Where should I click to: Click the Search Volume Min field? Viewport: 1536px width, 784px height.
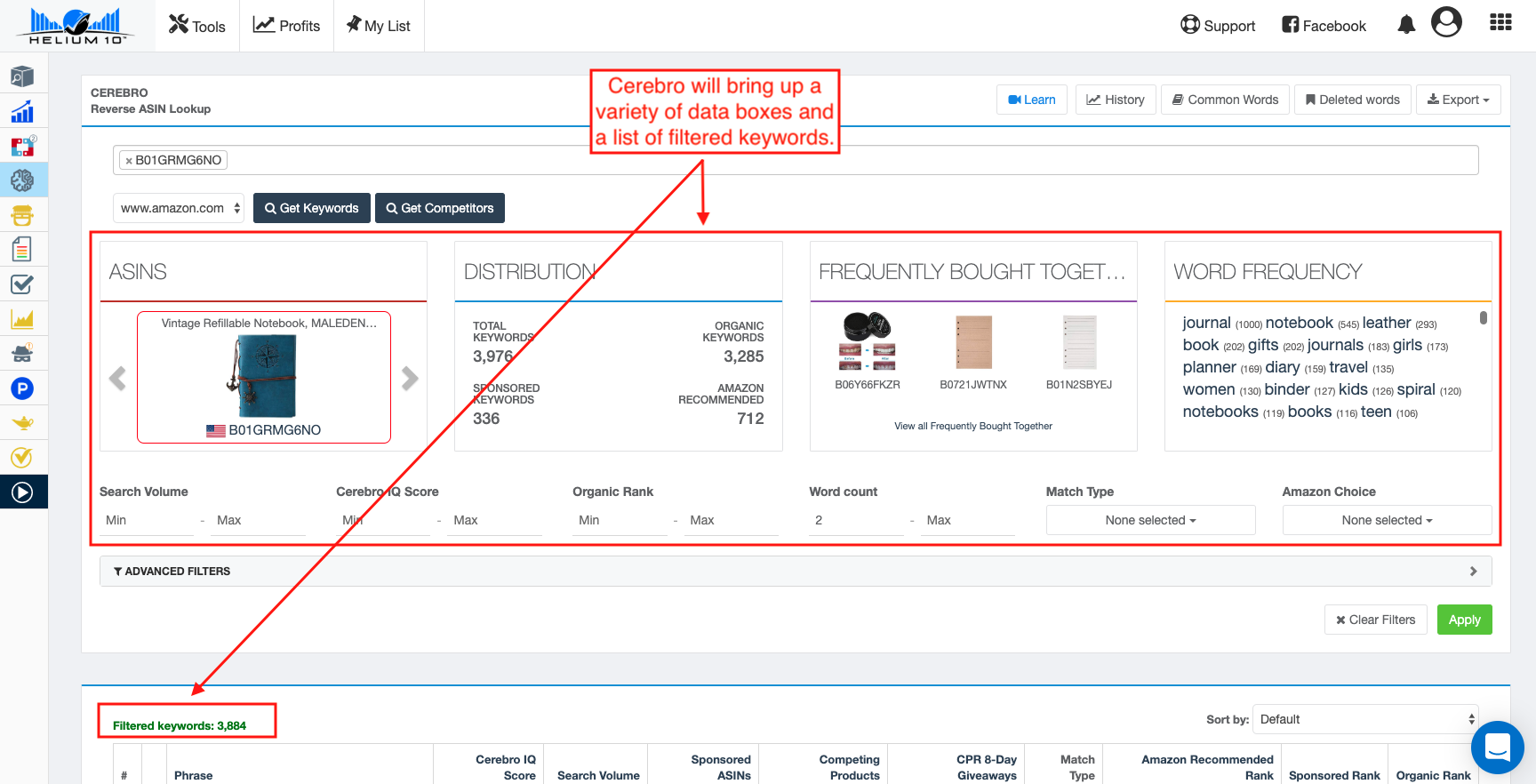tap(147, 520)
